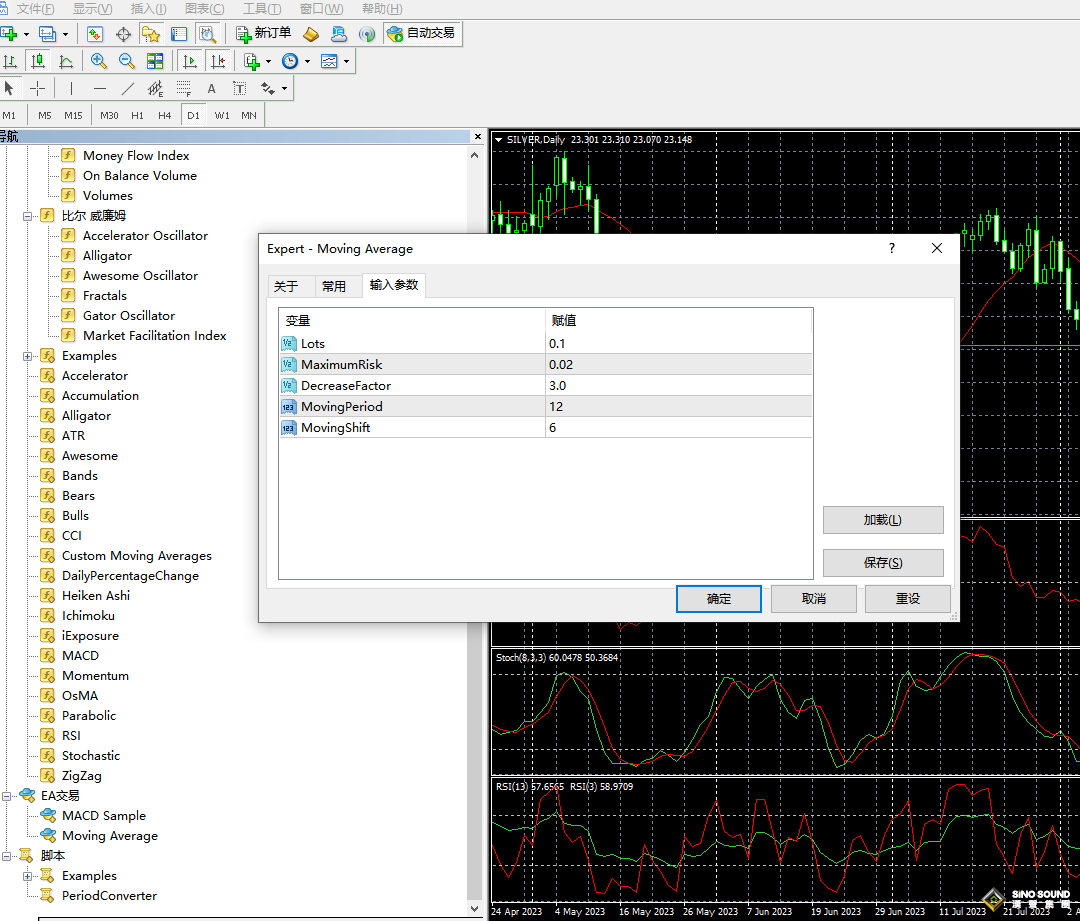Select the Fibonacci retracement tool

tap(183, 88)
